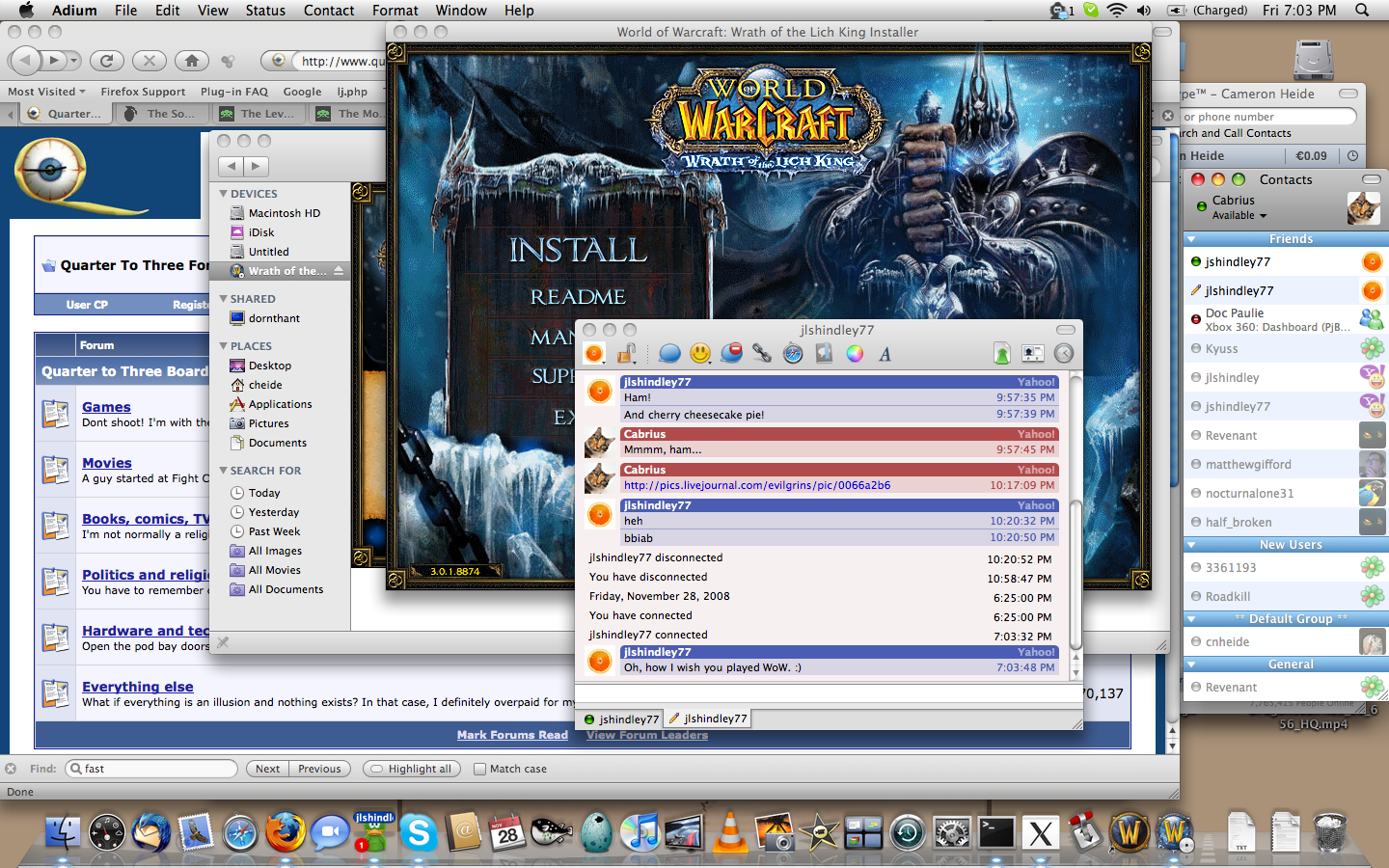Viewport: 1389px width, 868px height.
Task: Collapse the SHARED section in Finder sidebar
Action: tap(224, 299)
